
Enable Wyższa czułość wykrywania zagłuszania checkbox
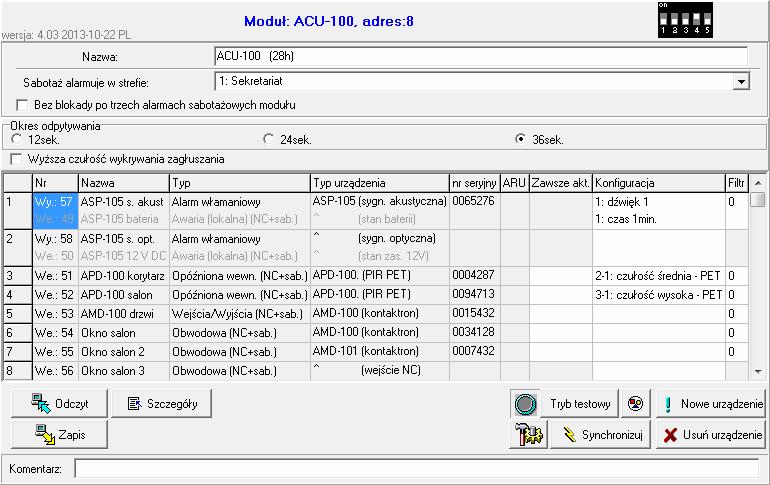click(16, 159)
